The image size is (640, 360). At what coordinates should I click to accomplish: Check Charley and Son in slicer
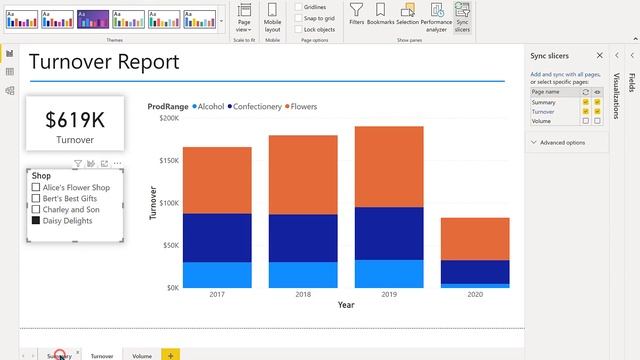(x=36, y=209)
